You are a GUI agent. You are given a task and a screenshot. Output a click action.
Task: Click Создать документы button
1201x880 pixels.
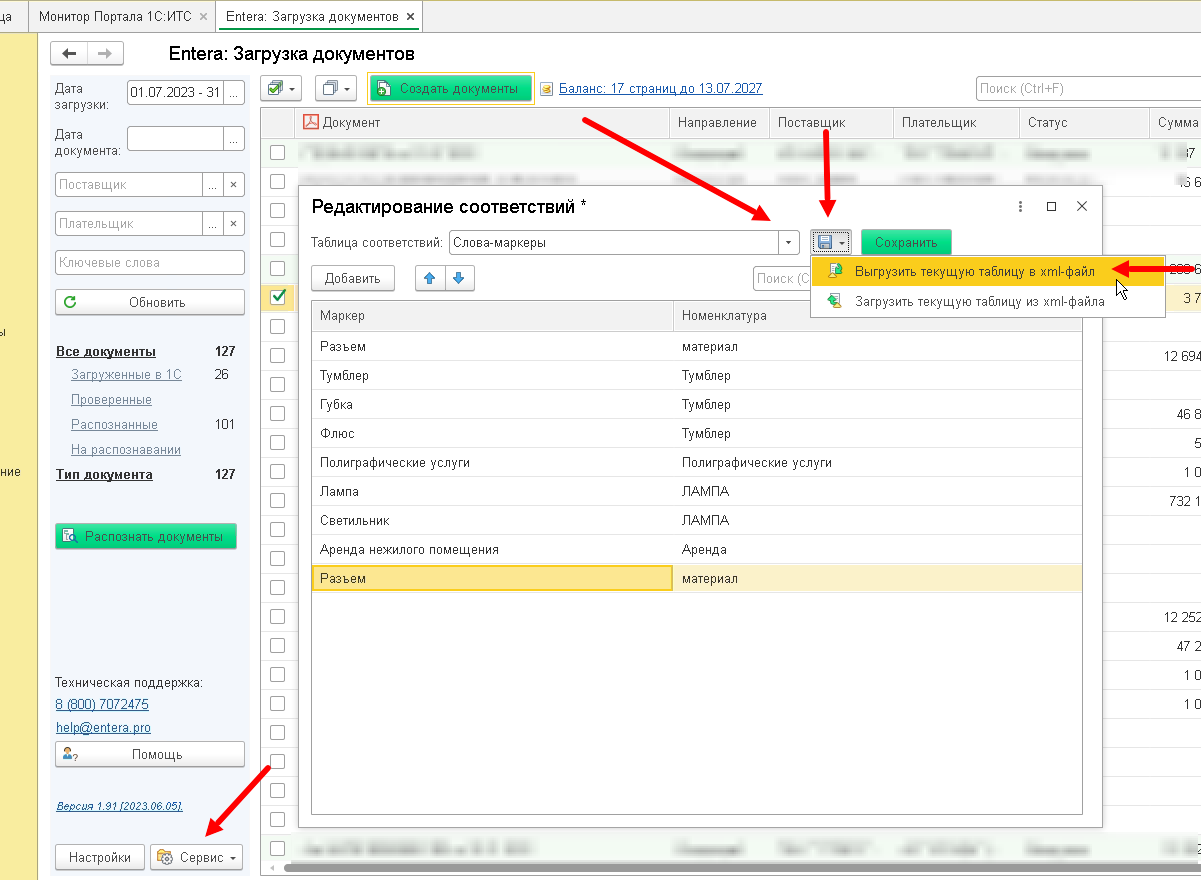(450, 89)
